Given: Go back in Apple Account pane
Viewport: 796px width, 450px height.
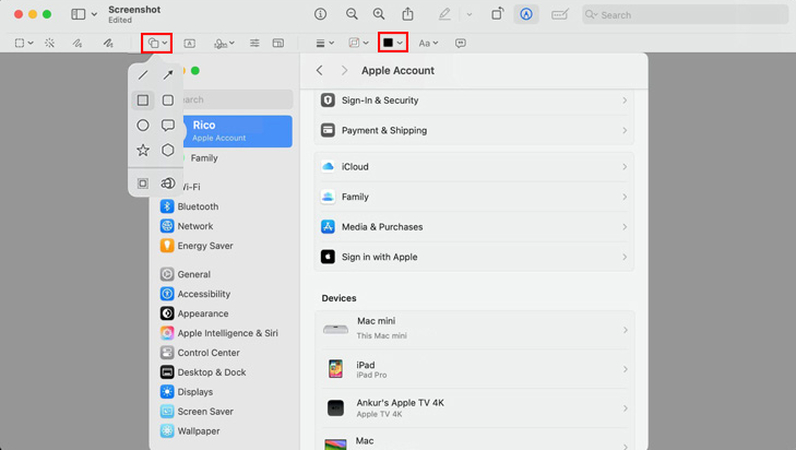Looking at the screenshot, I should click(x=319, y=71).
